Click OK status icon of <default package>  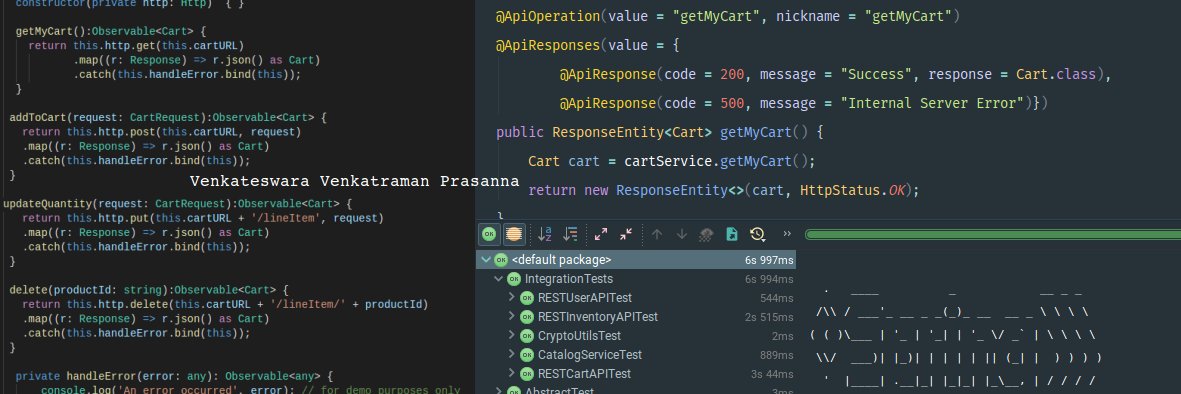click(501, 260)
